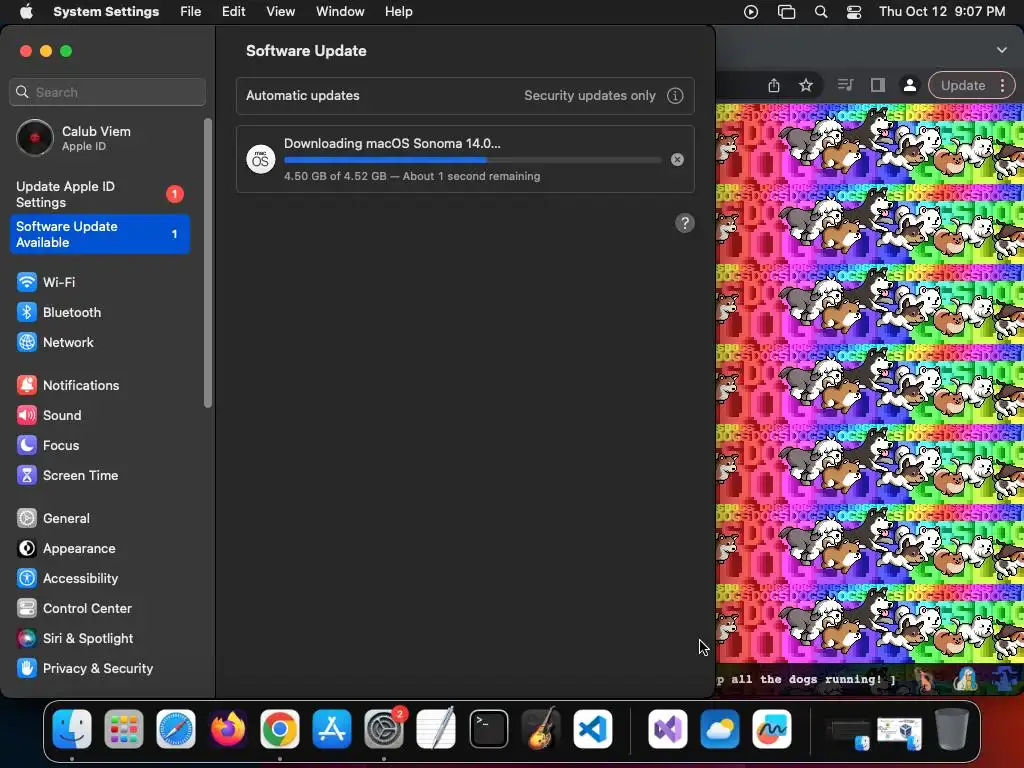
Task: Open GarageBand from the Dock
Action: 541,729
